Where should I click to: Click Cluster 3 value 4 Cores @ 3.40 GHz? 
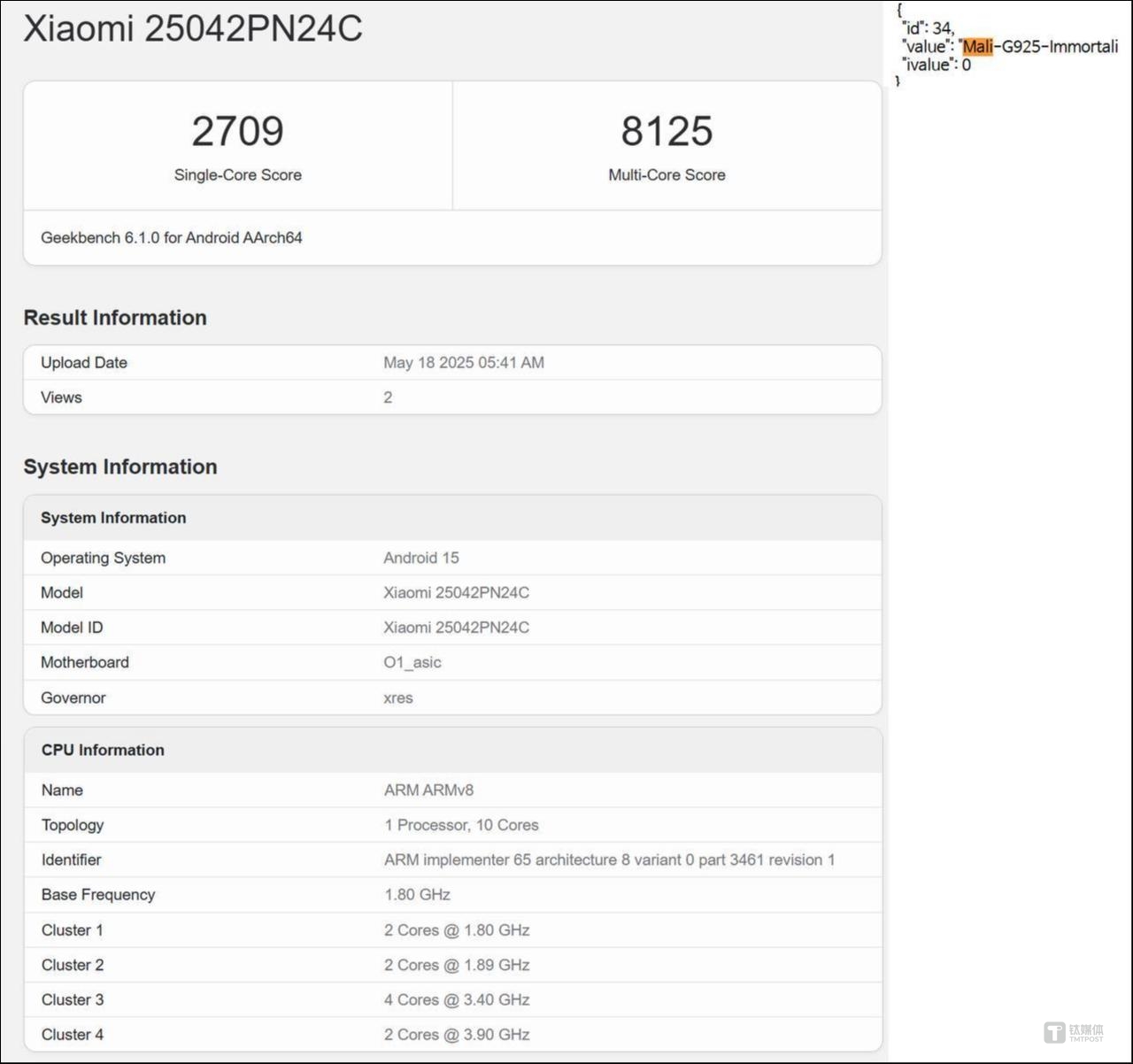457,999
